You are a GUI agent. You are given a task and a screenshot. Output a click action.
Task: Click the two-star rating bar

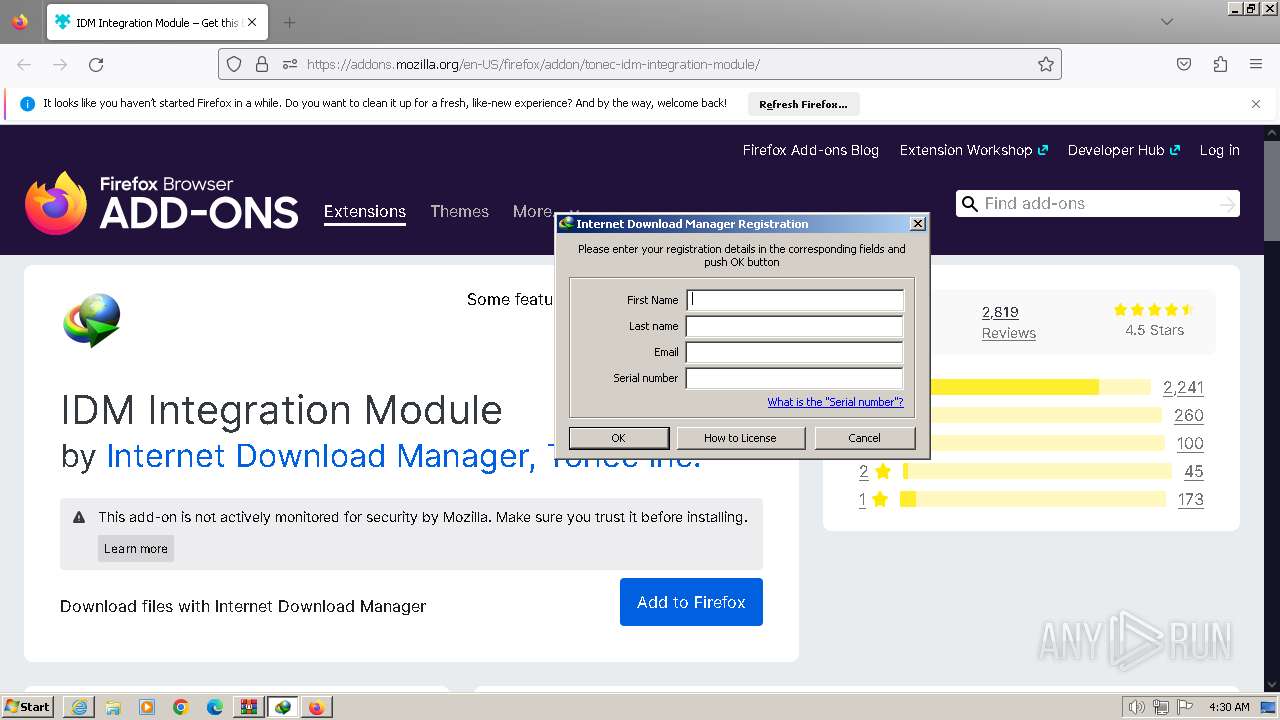(1037, 471)
